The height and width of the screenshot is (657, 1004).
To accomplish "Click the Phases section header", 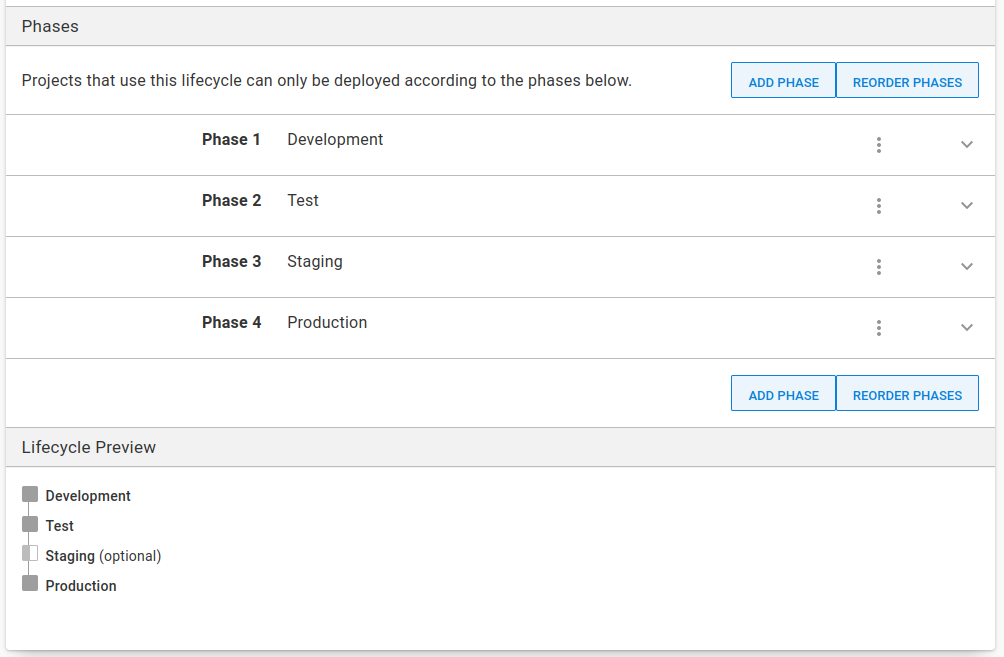I will pos(50,27).
